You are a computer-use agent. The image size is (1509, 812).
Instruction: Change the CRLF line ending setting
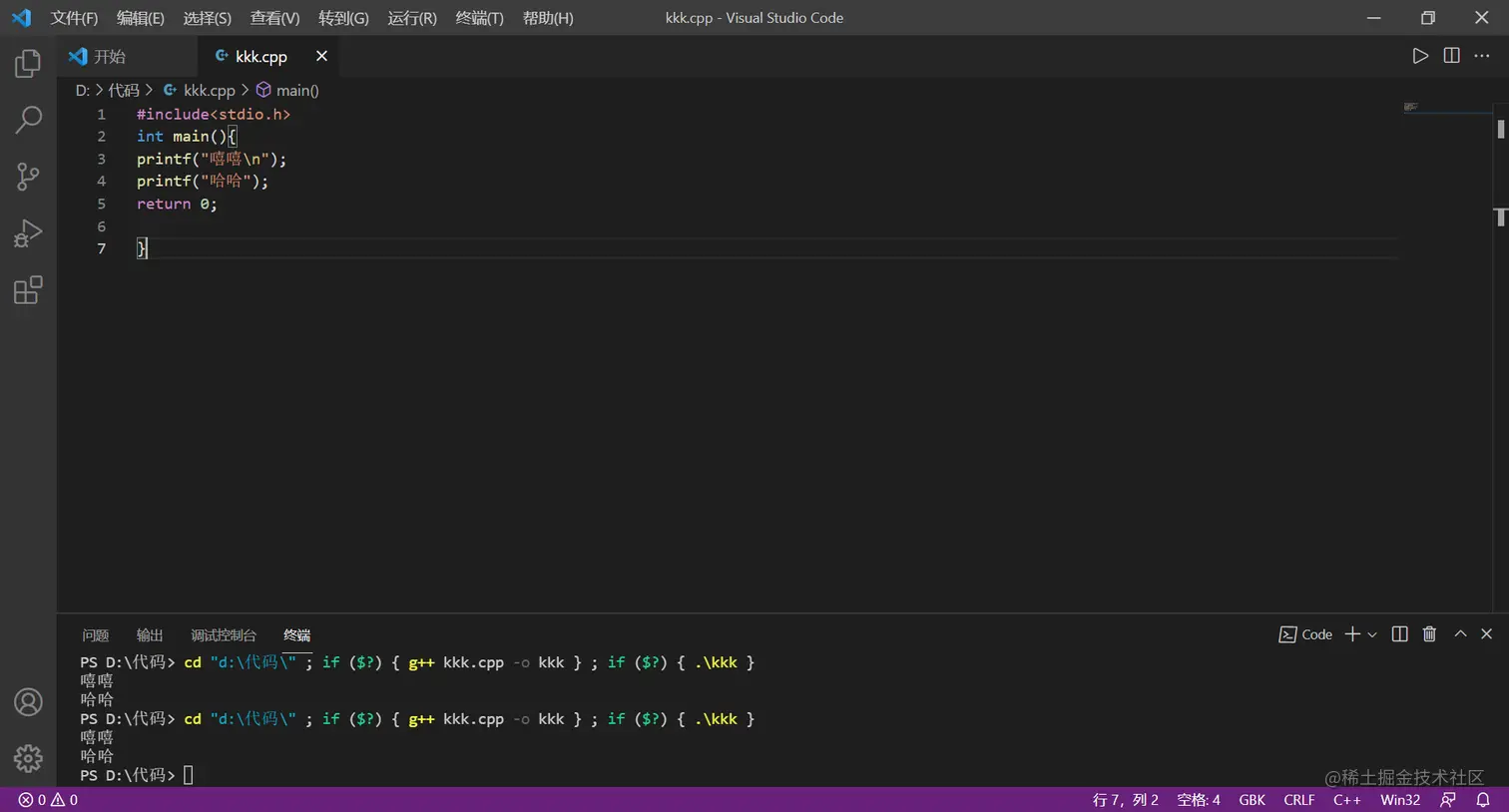[x=1299, y=799]
